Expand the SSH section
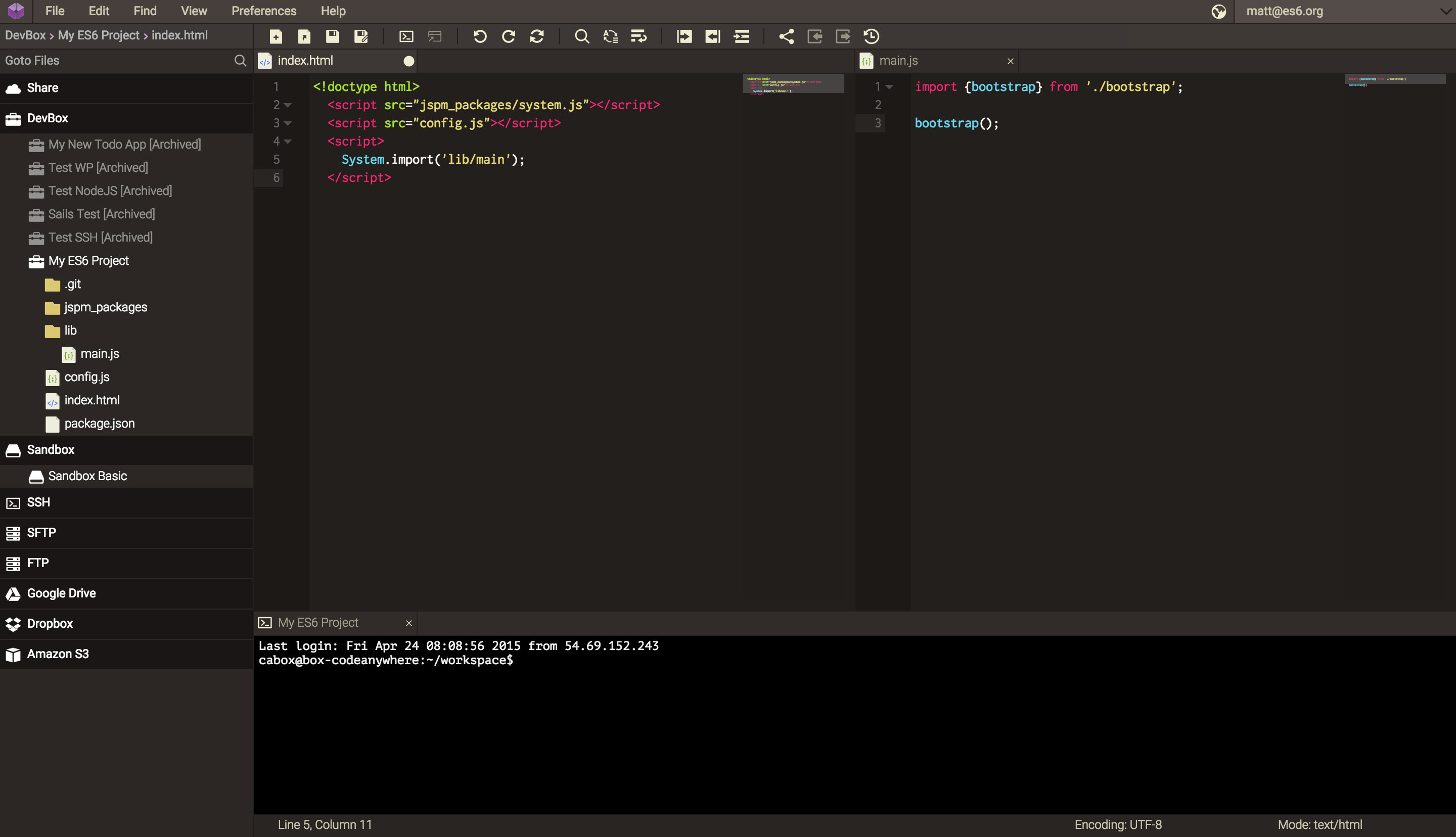The height and width of the screenshot is (837, 1456). point(126,503)
